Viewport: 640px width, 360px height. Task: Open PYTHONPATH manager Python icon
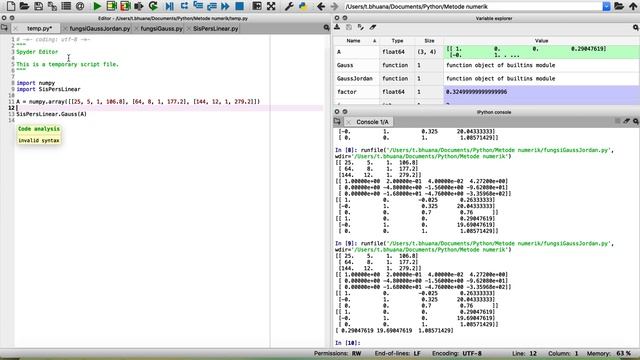click(x=303, y=6)
